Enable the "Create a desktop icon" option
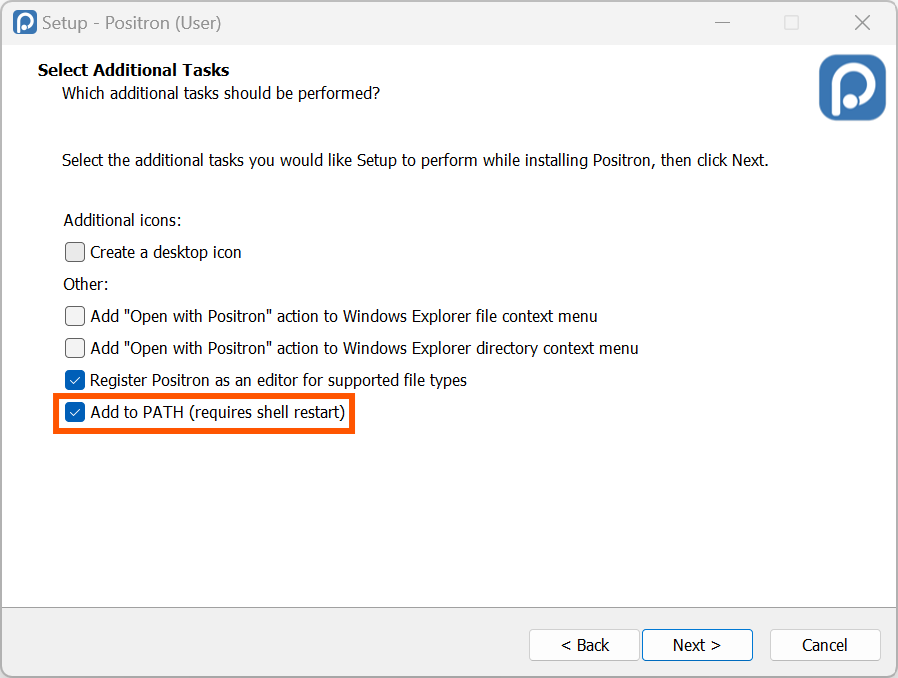Screen dimensions: 898x678 click(x=74, y=252)
